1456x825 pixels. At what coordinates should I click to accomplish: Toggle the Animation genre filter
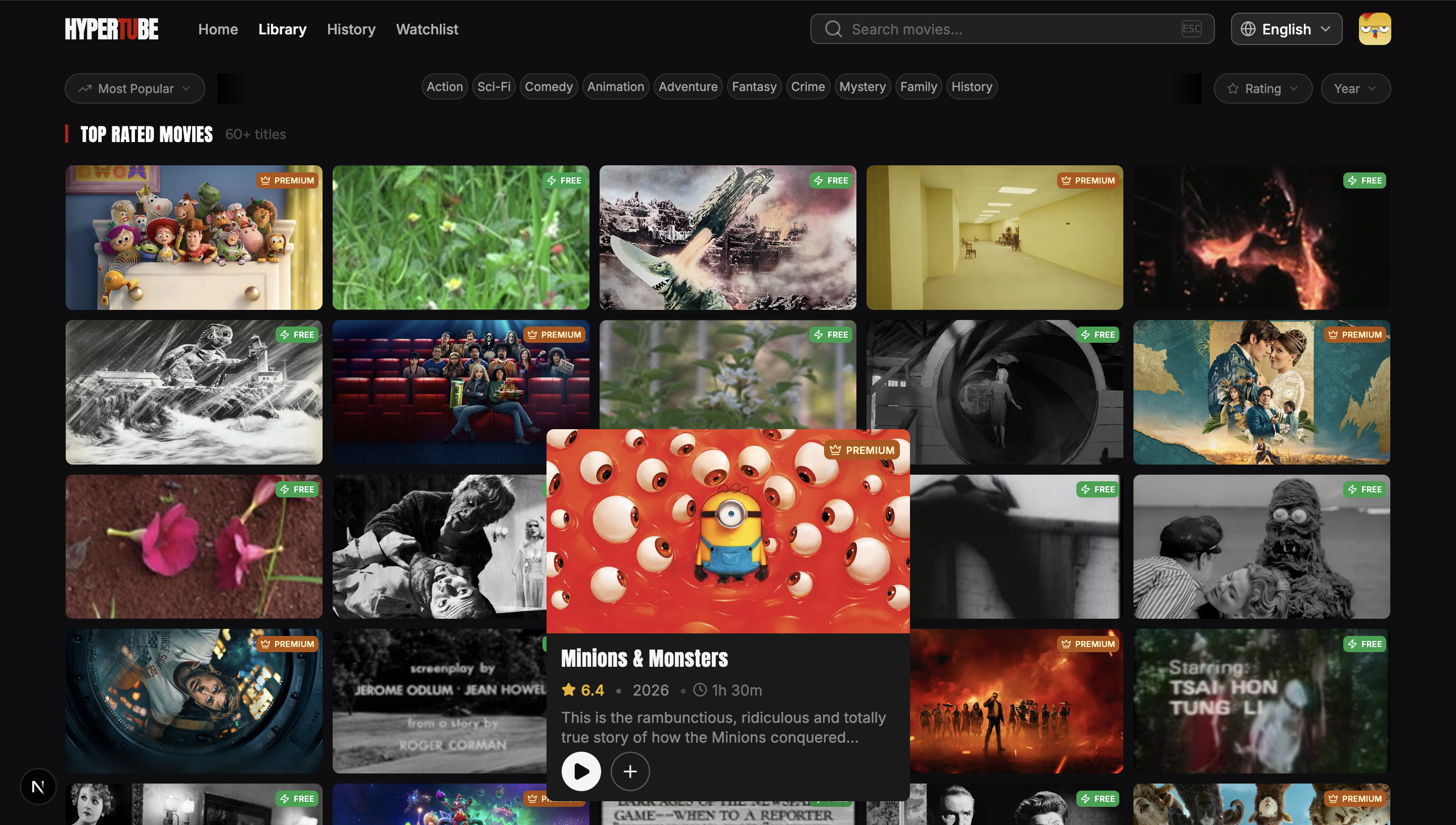tap(615, 86)
